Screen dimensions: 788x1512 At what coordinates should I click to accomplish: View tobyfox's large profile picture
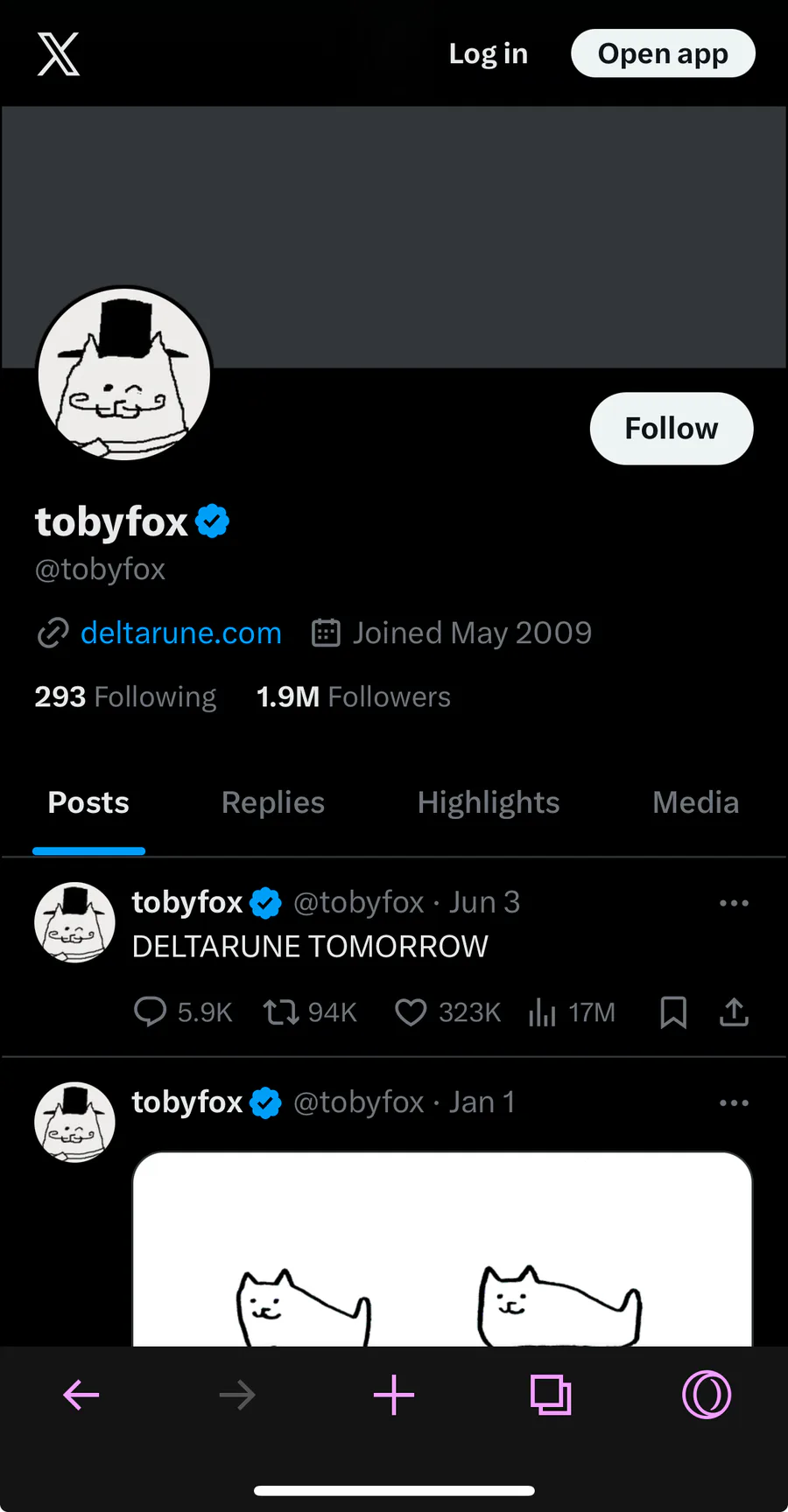coord(124,374)
